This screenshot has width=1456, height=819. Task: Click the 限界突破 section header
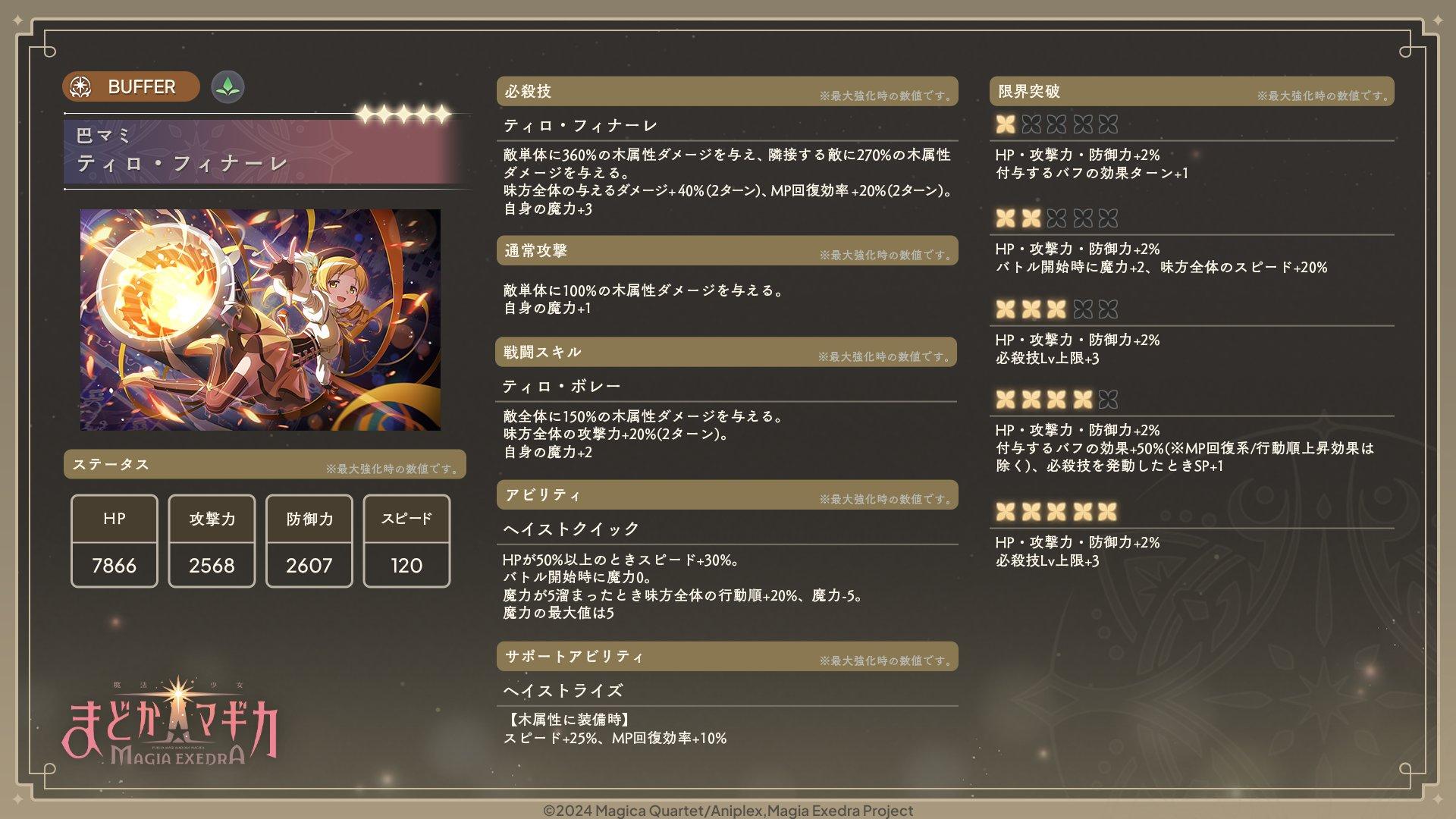(1192, 92)
